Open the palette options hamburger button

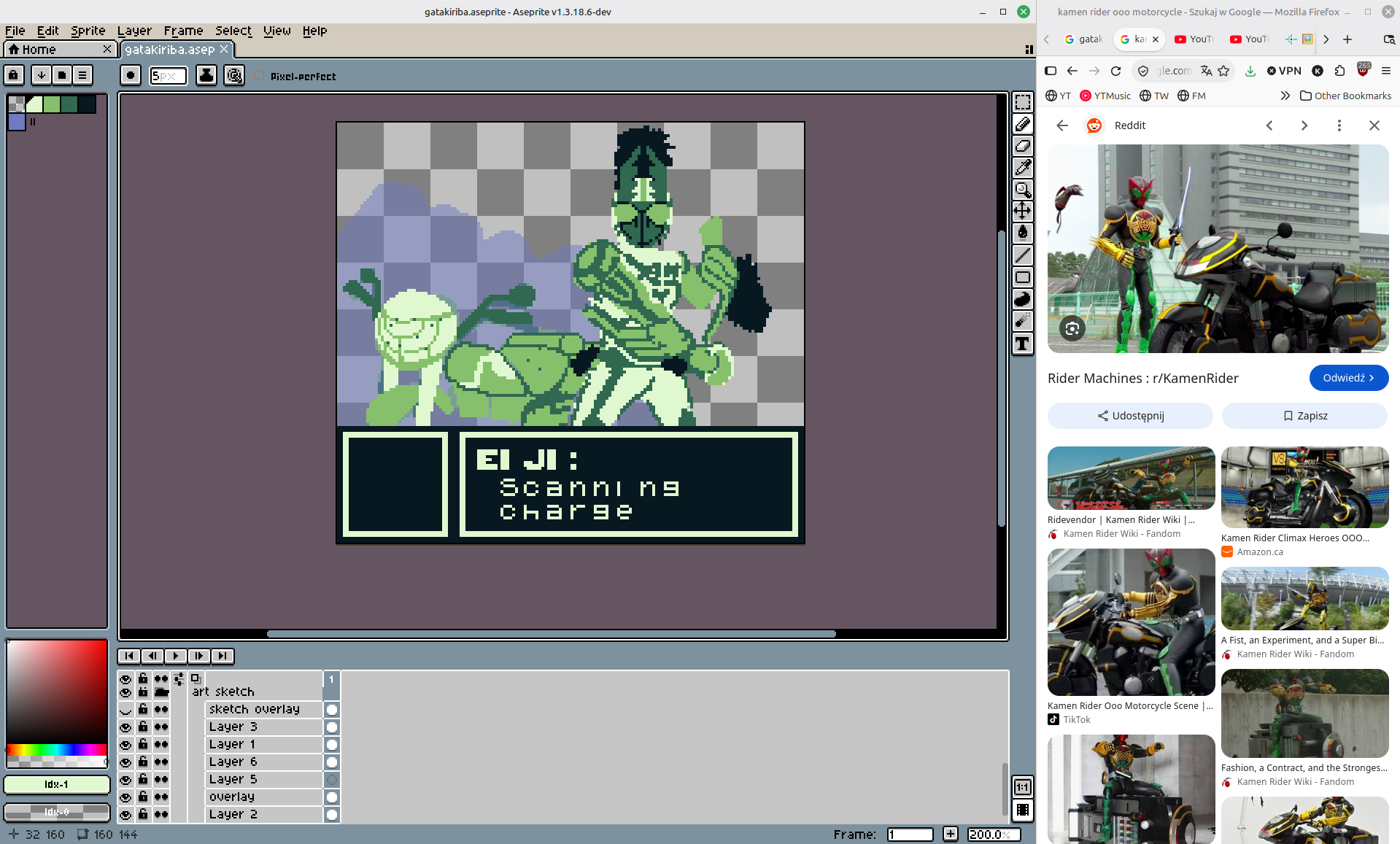pyautogui.click(x=82, y=74)
